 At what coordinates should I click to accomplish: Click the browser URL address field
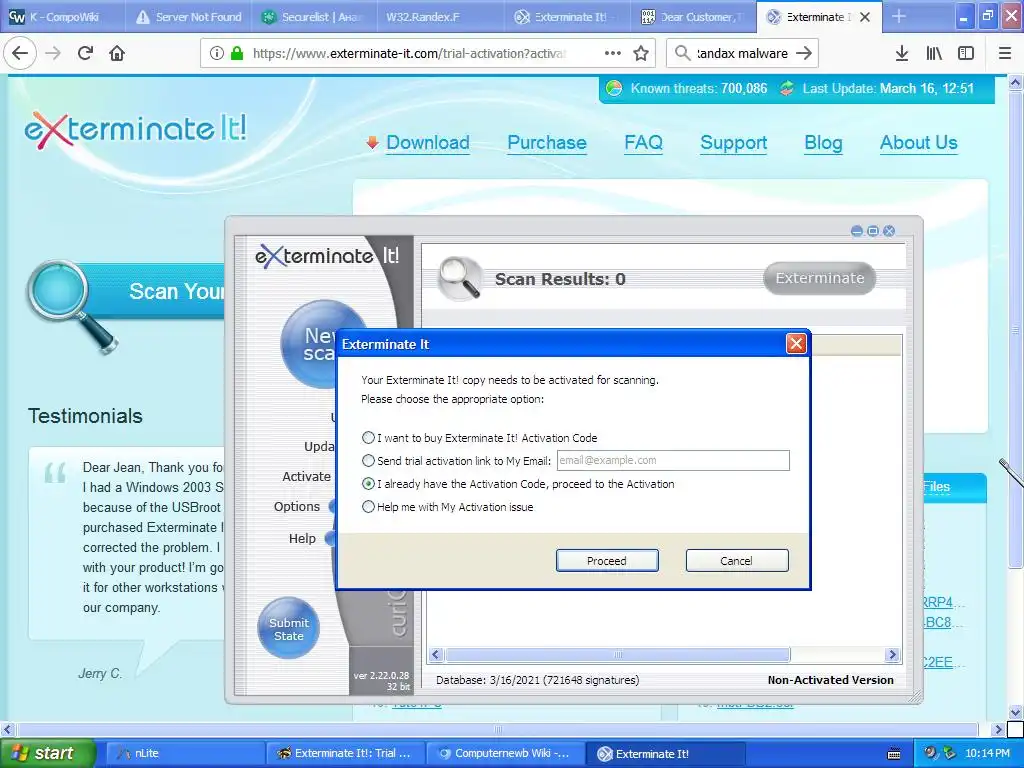(x=408, y=54)
